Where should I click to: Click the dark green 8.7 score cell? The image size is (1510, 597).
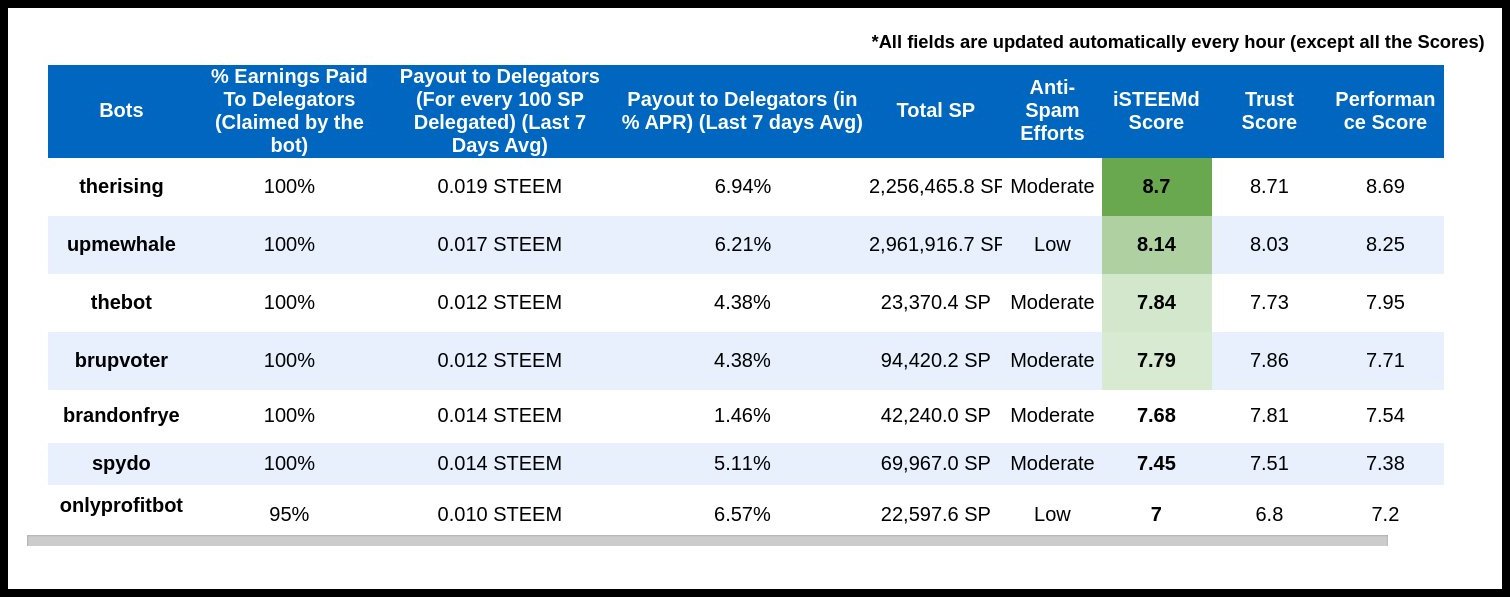[1156, 186]
